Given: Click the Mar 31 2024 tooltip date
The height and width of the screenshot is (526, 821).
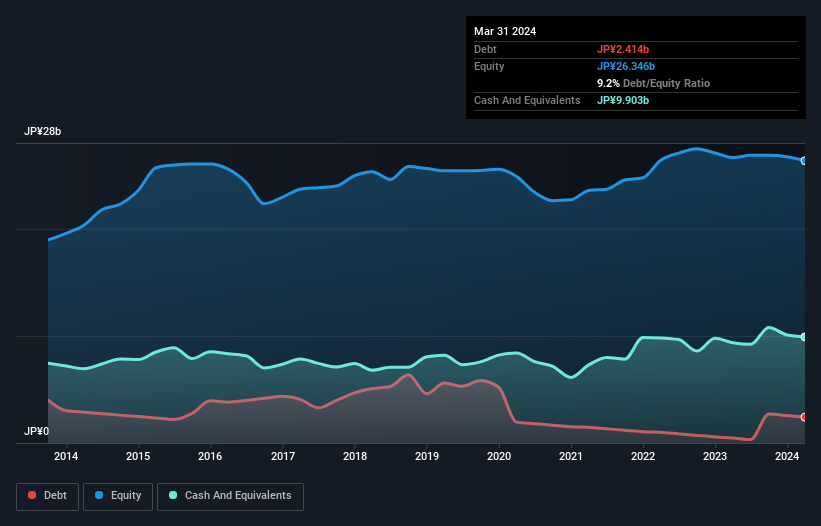Looking at the screenshot, I should click(x=505, y=31).
